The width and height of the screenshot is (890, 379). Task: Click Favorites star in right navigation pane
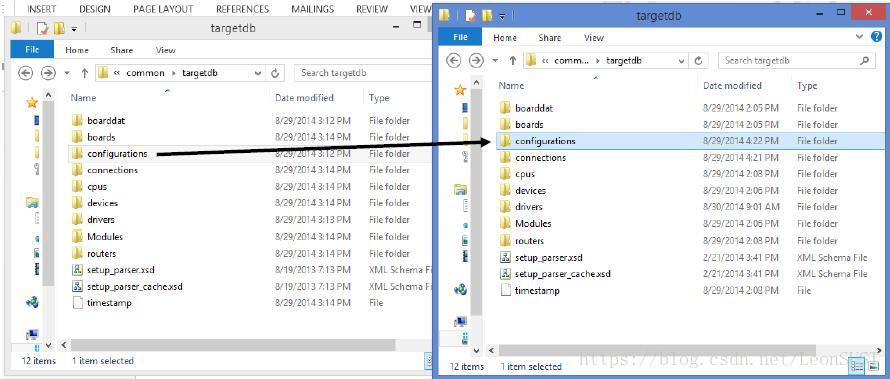click(460, 90)
